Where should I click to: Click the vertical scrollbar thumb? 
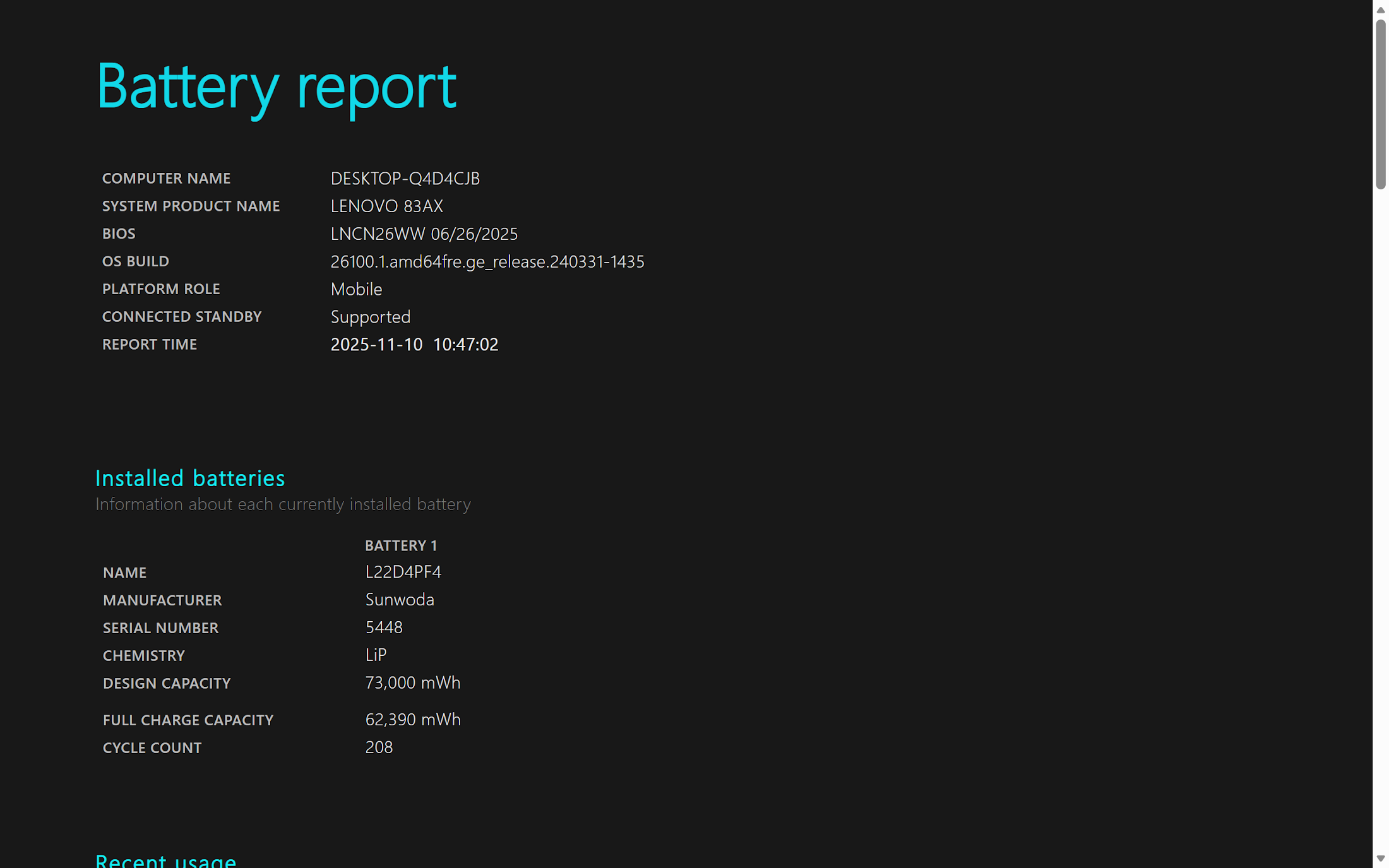coord(1380,104)
